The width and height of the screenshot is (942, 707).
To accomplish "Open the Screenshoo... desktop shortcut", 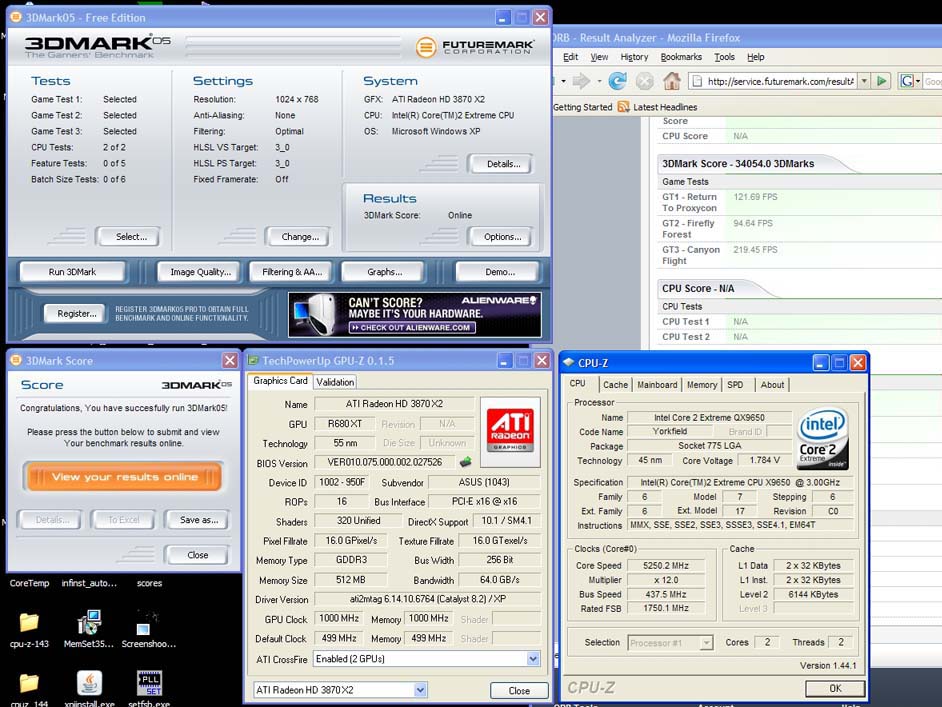I will (148, 628).
